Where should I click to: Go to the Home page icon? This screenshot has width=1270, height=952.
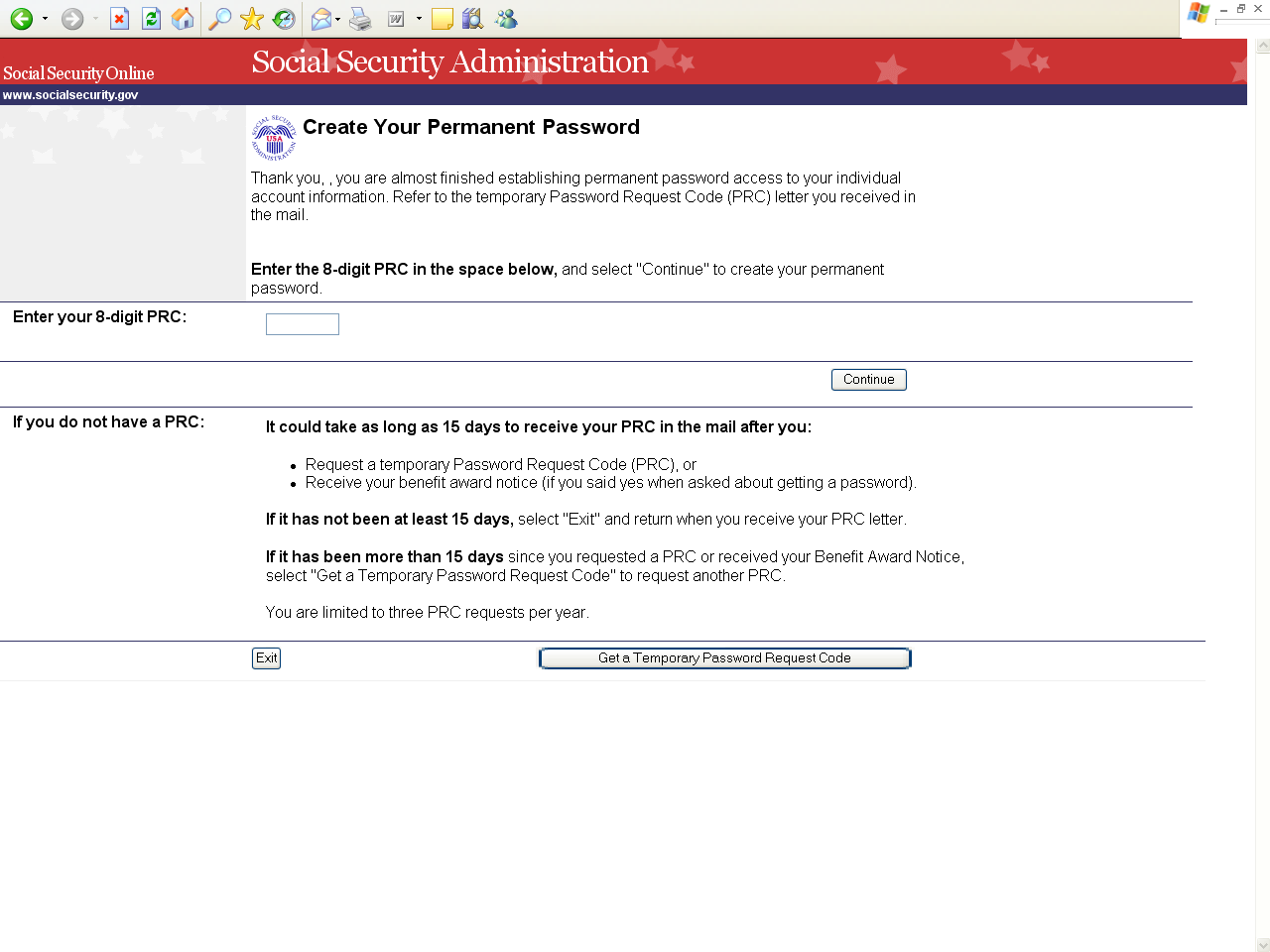pos(183,19)
